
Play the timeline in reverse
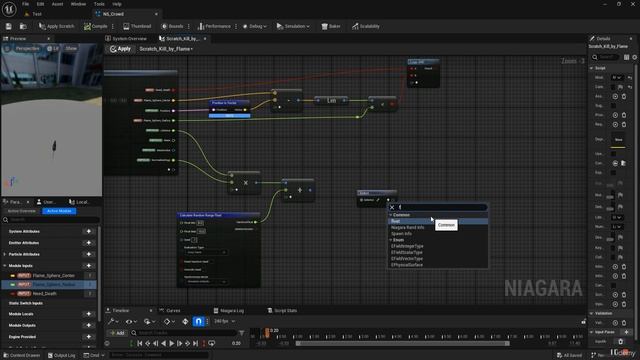click(x=163, y=344)
